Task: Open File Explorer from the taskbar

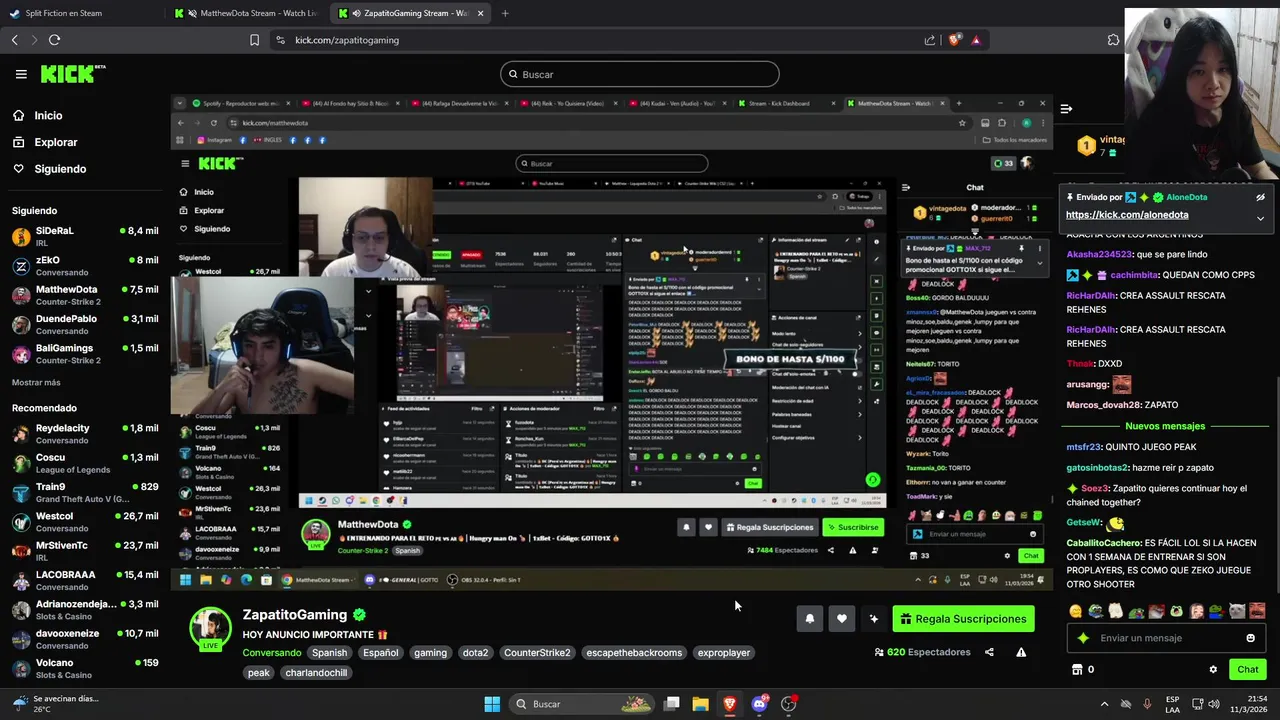Action: pyautogui.click(x=700, y=704)
